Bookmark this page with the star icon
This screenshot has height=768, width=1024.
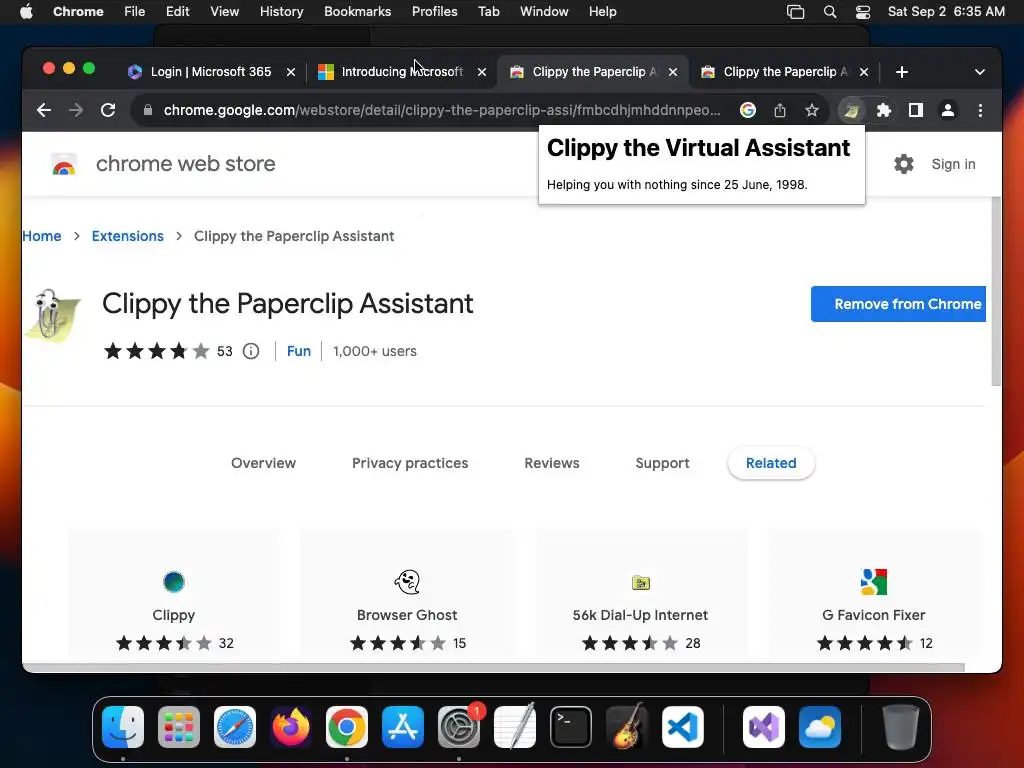(812, 110)
